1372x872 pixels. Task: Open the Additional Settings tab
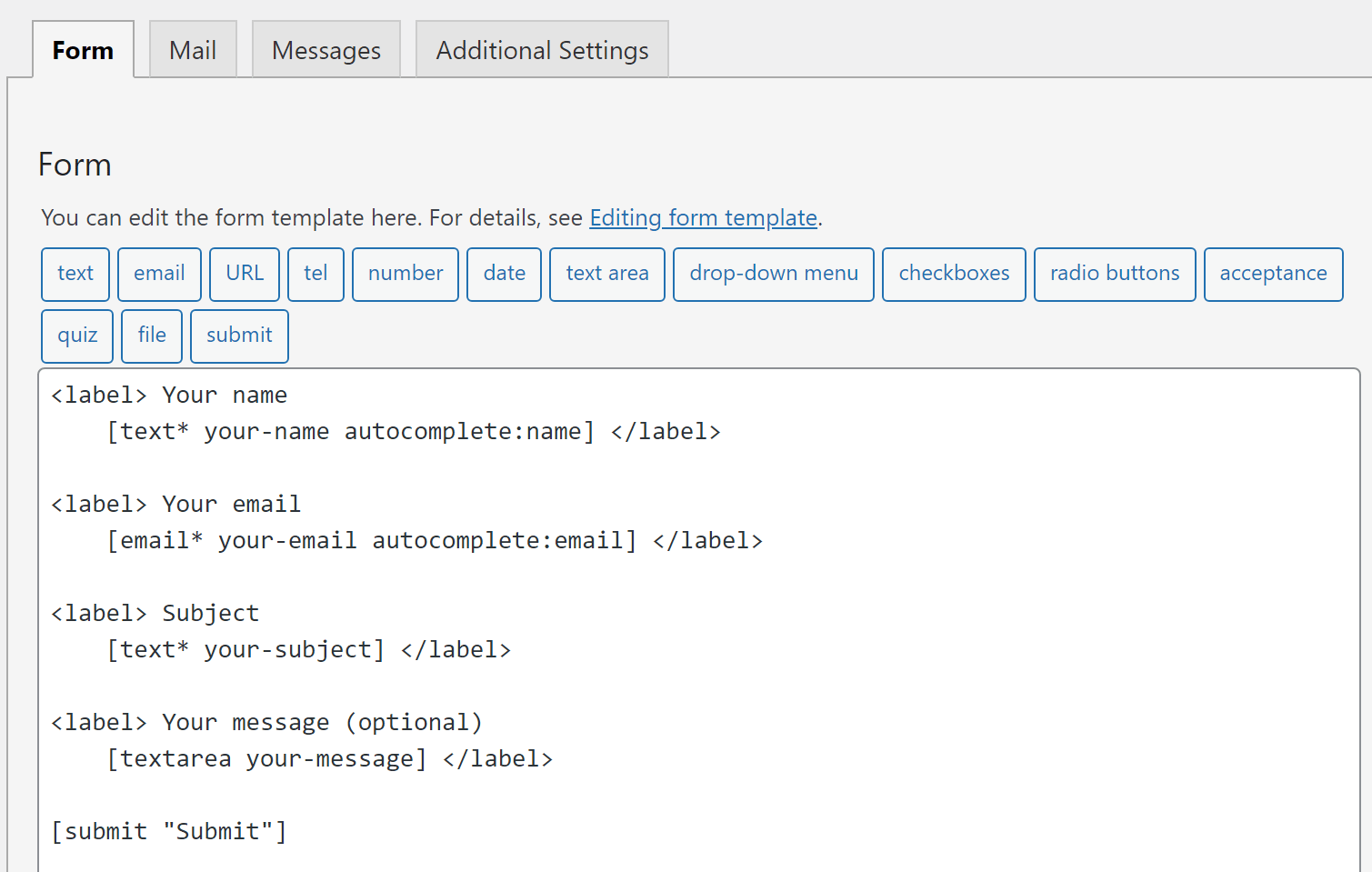click(x=541, y=50)
